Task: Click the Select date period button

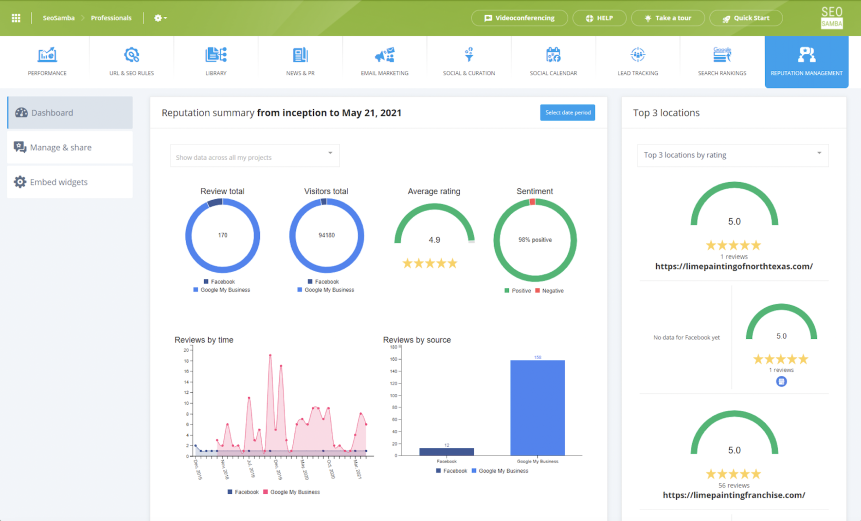Action: (x=567, y=113)
